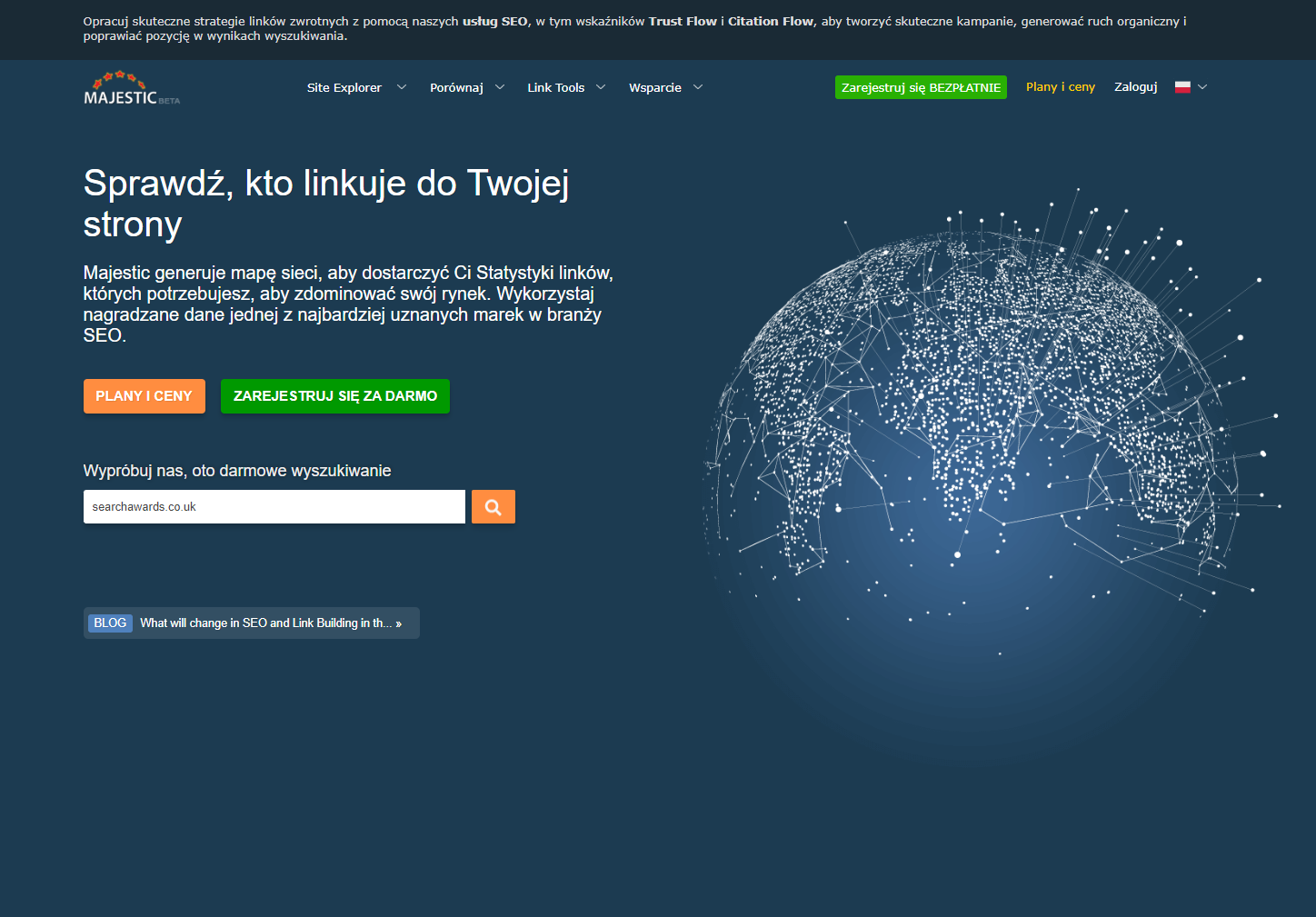Screen dimensions: 1316x917
Task: Click the Zaloguj link
Action: (x=1136, y=87)
